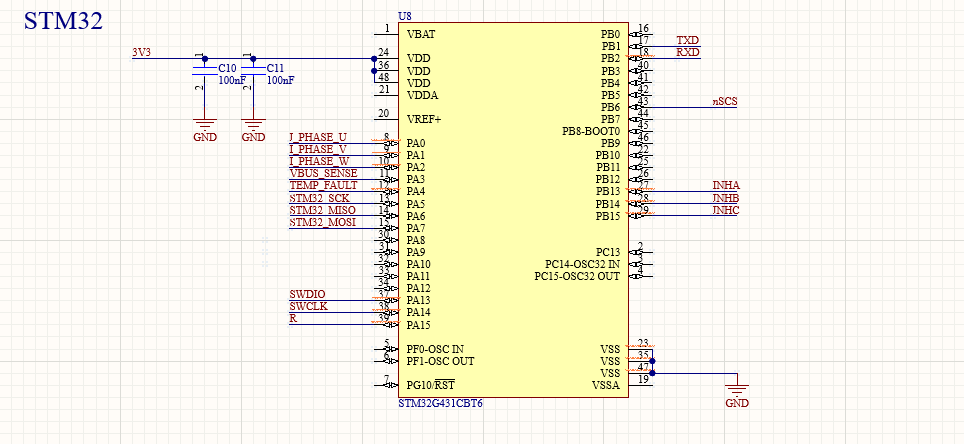Click the wire junction at VDD pin 24
The image size is (964, 444).
[x=374, y=59]
